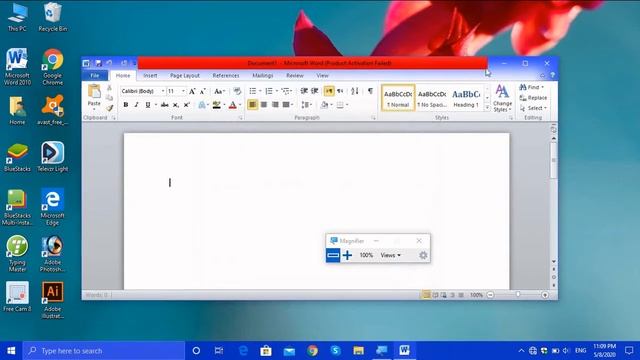Open Line Spacing dropdown
The width and height of the screenshot is (640, 360).
[307, 105]
